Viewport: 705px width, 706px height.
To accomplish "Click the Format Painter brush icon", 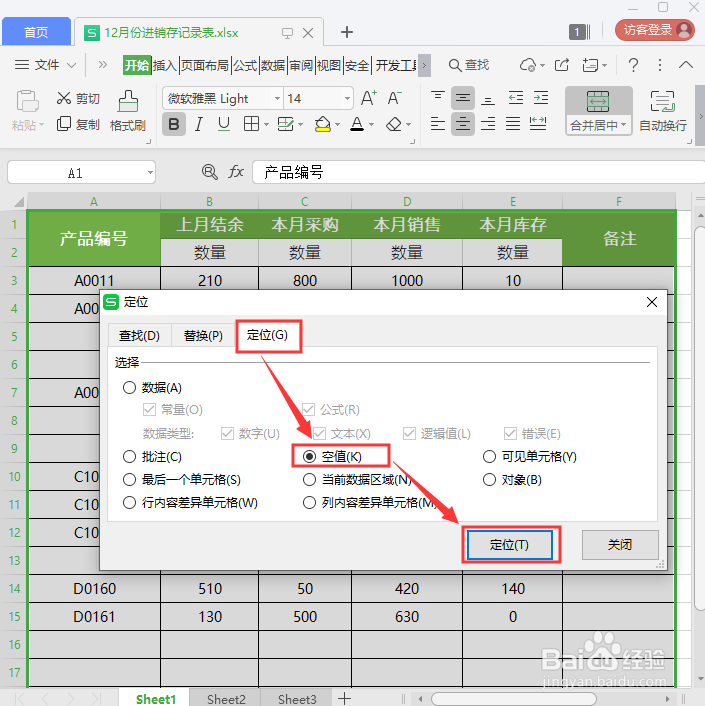I will (128, 101).
